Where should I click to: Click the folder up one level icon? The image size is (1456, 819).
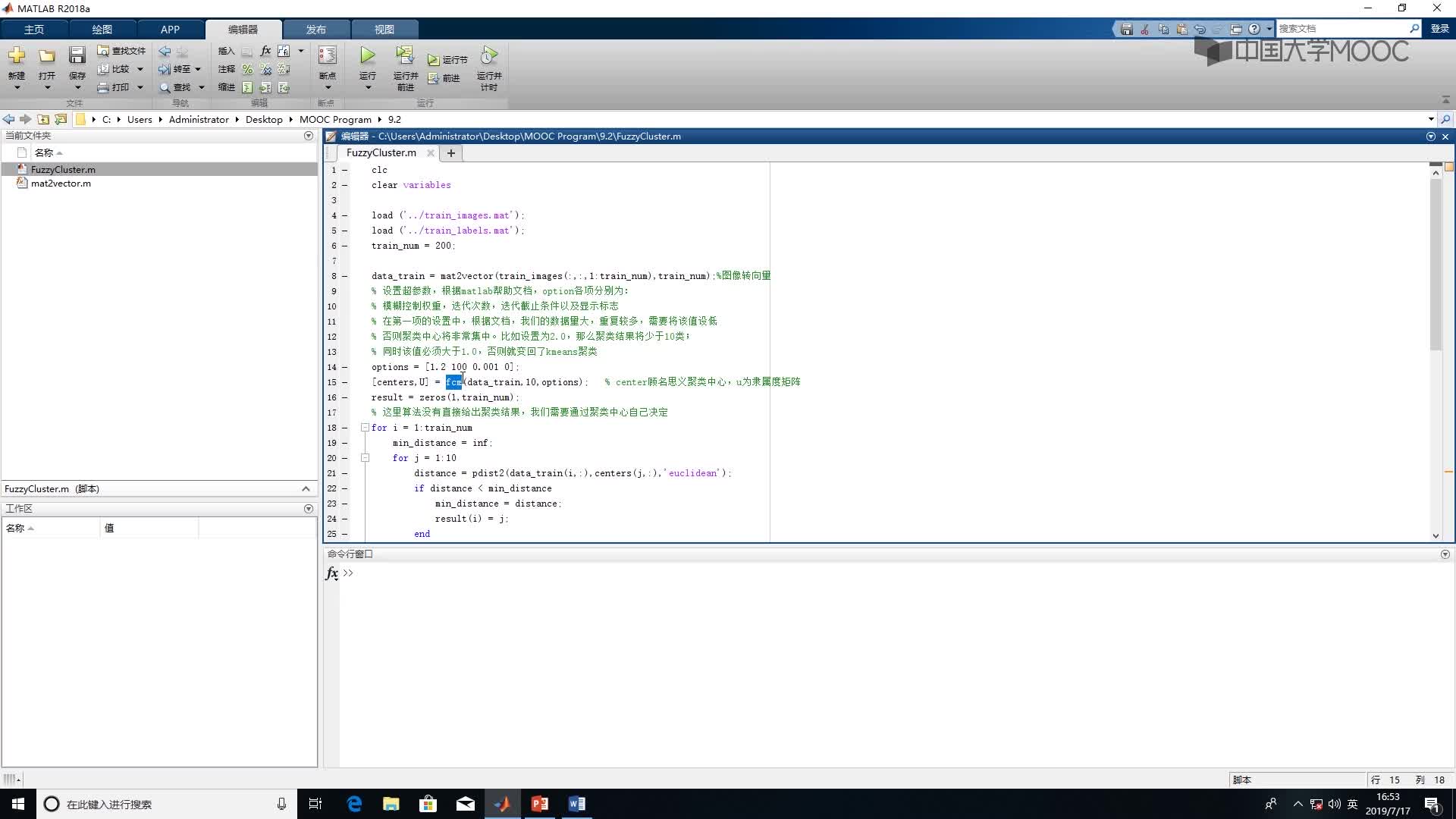coord(43,119)
